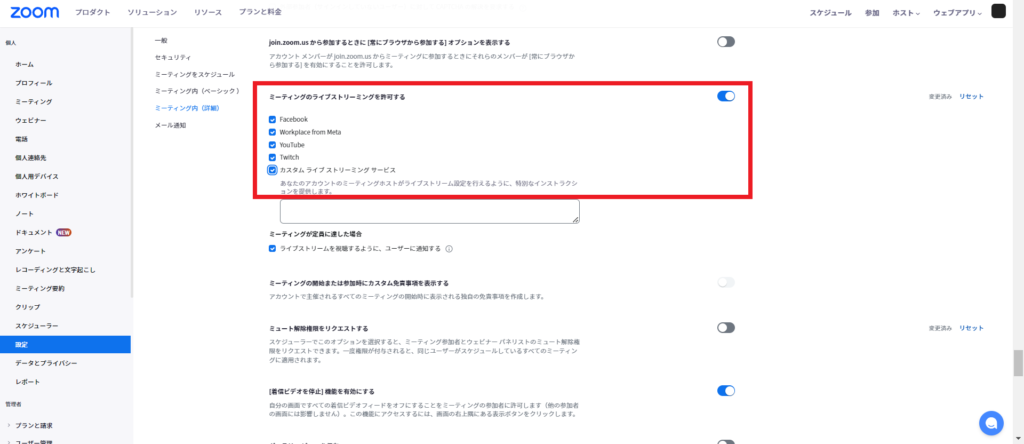1024x444 pixels.
Task: Uncheck the Facebook checkbox
Action: point(272,119)
